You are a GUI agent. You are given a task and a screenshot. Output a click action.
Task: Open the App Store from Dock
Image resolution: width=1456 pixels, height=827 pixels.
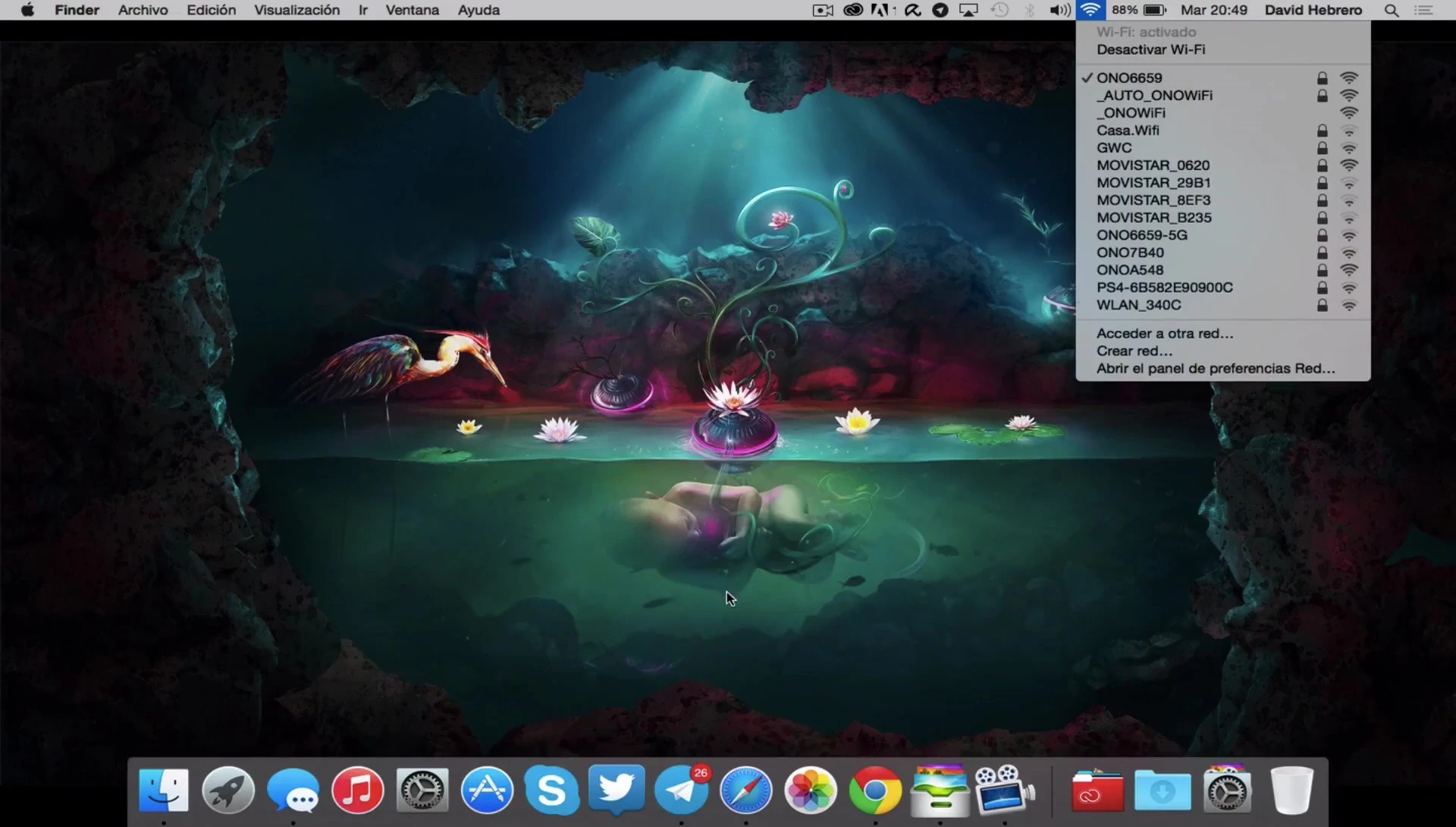coord(487,790)
